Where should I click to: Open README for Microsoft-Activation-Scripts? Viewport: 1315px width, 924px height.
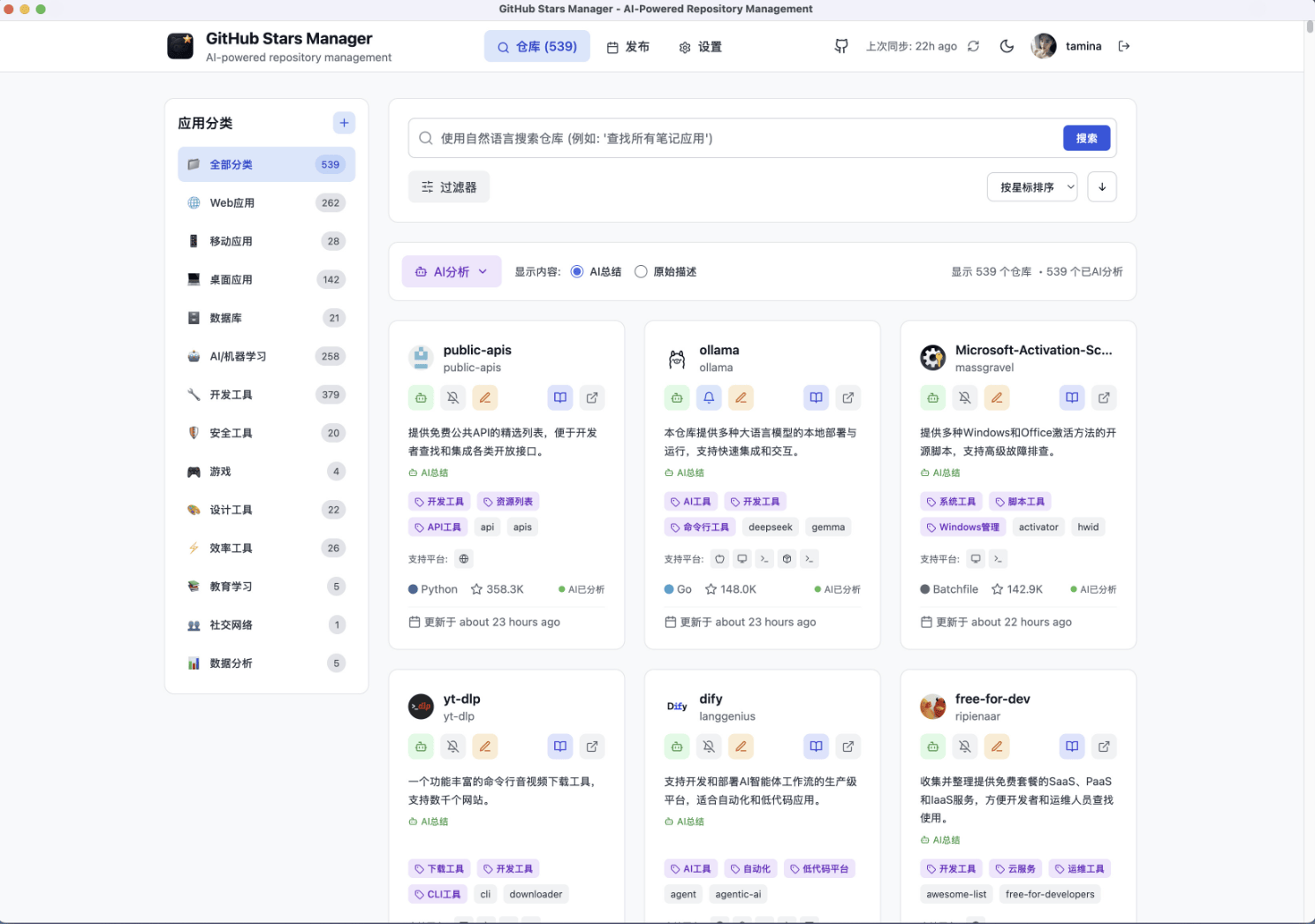pyautogui.click(x=1072, y=398)
